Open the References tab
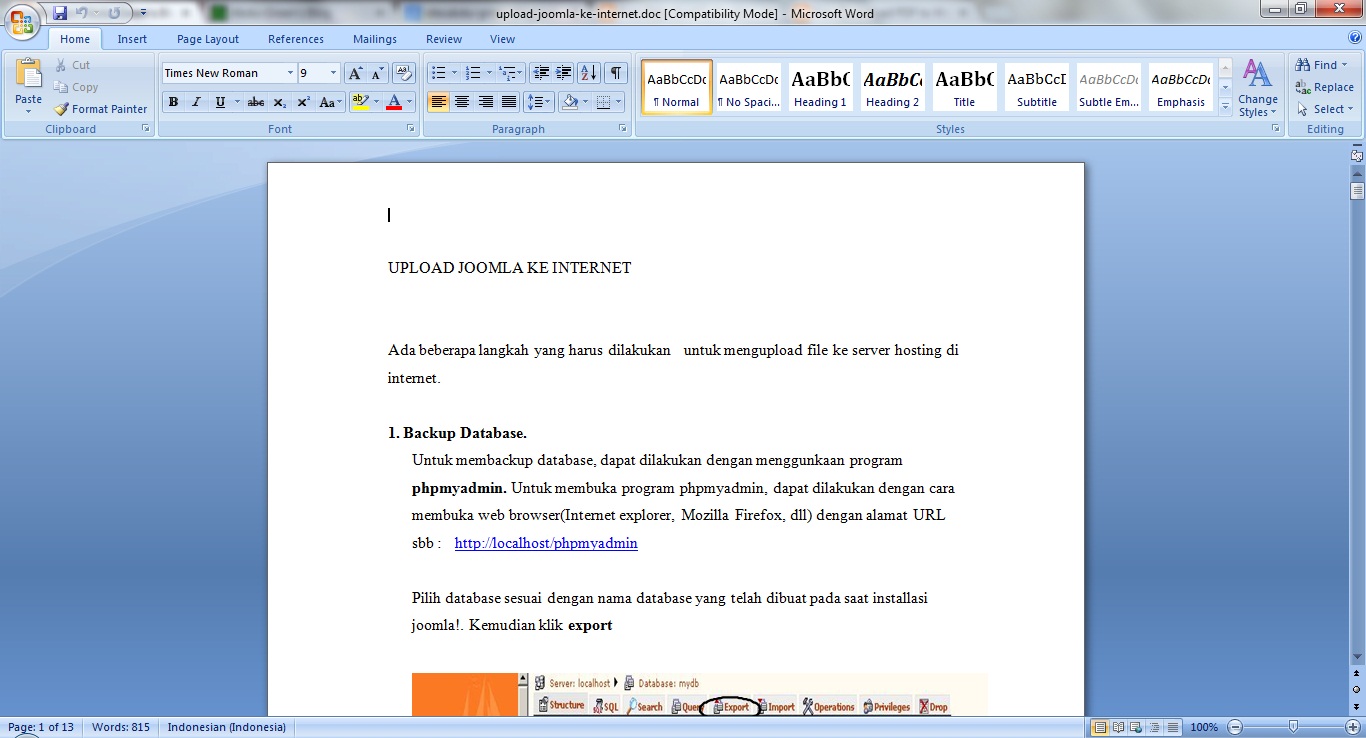Viewport: 1366px width, 738px height. pos(296,39)
